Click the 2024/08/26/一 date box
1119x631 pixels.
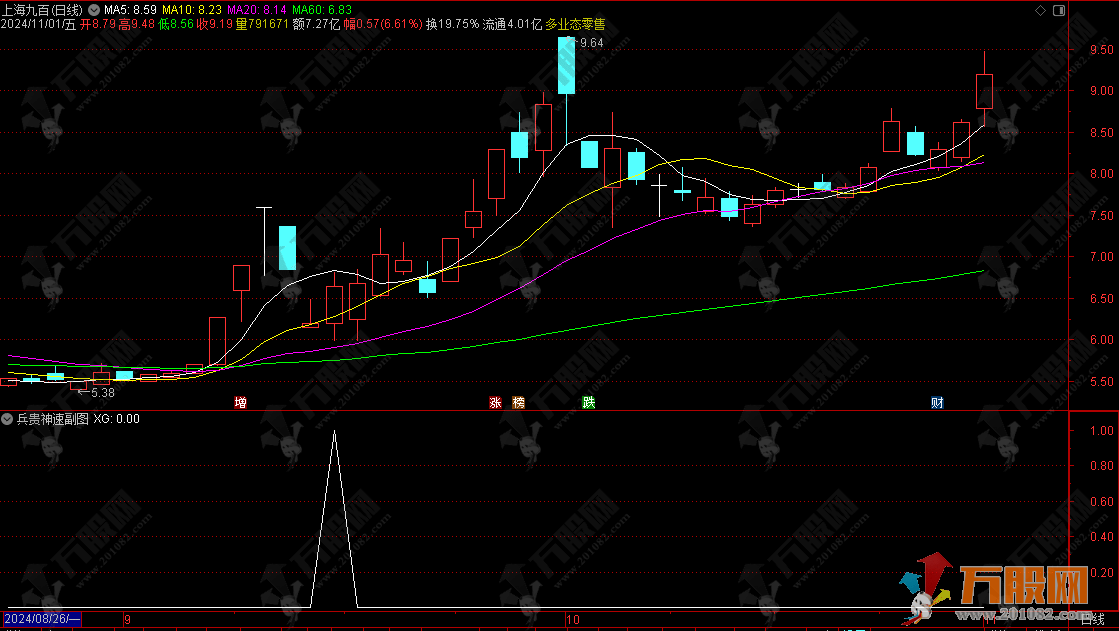pos(42,619)
